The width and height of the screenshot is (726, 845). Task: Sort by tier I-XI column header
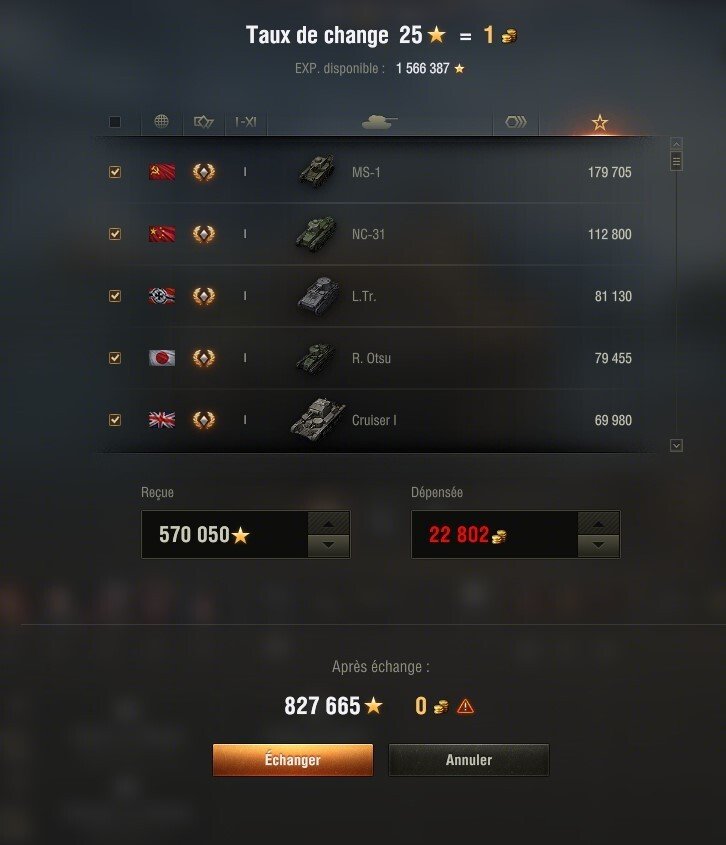pyautogui.click(x=246, y=122)
